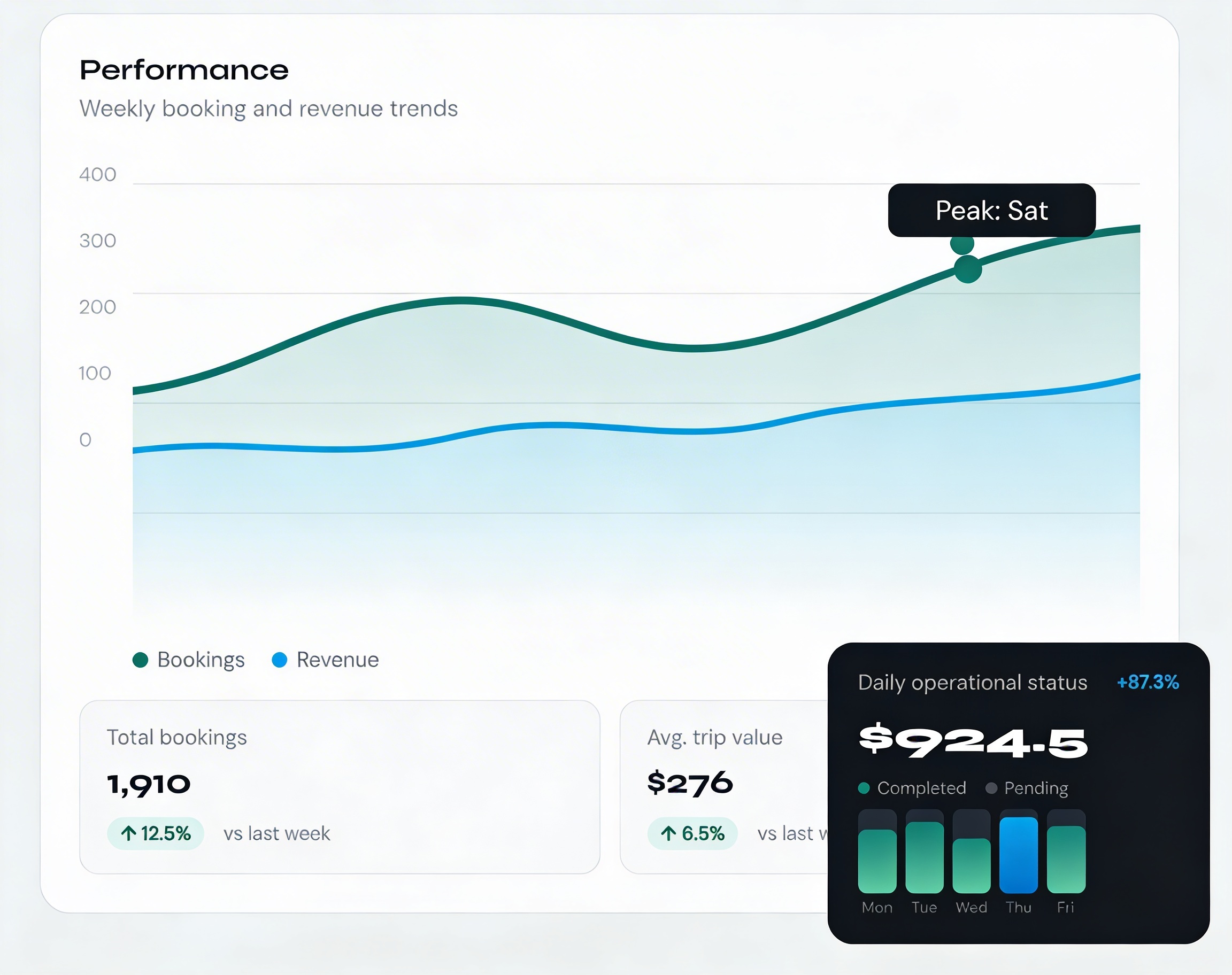
Task: Click the 1,910 total bookings figure
Action: (149, 784)
